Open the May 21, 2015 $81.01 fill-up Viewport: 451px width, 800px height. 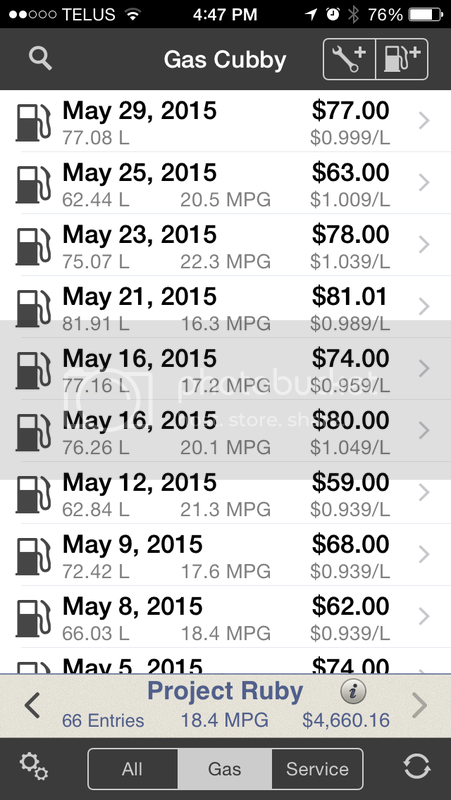(x=226, y=307)
